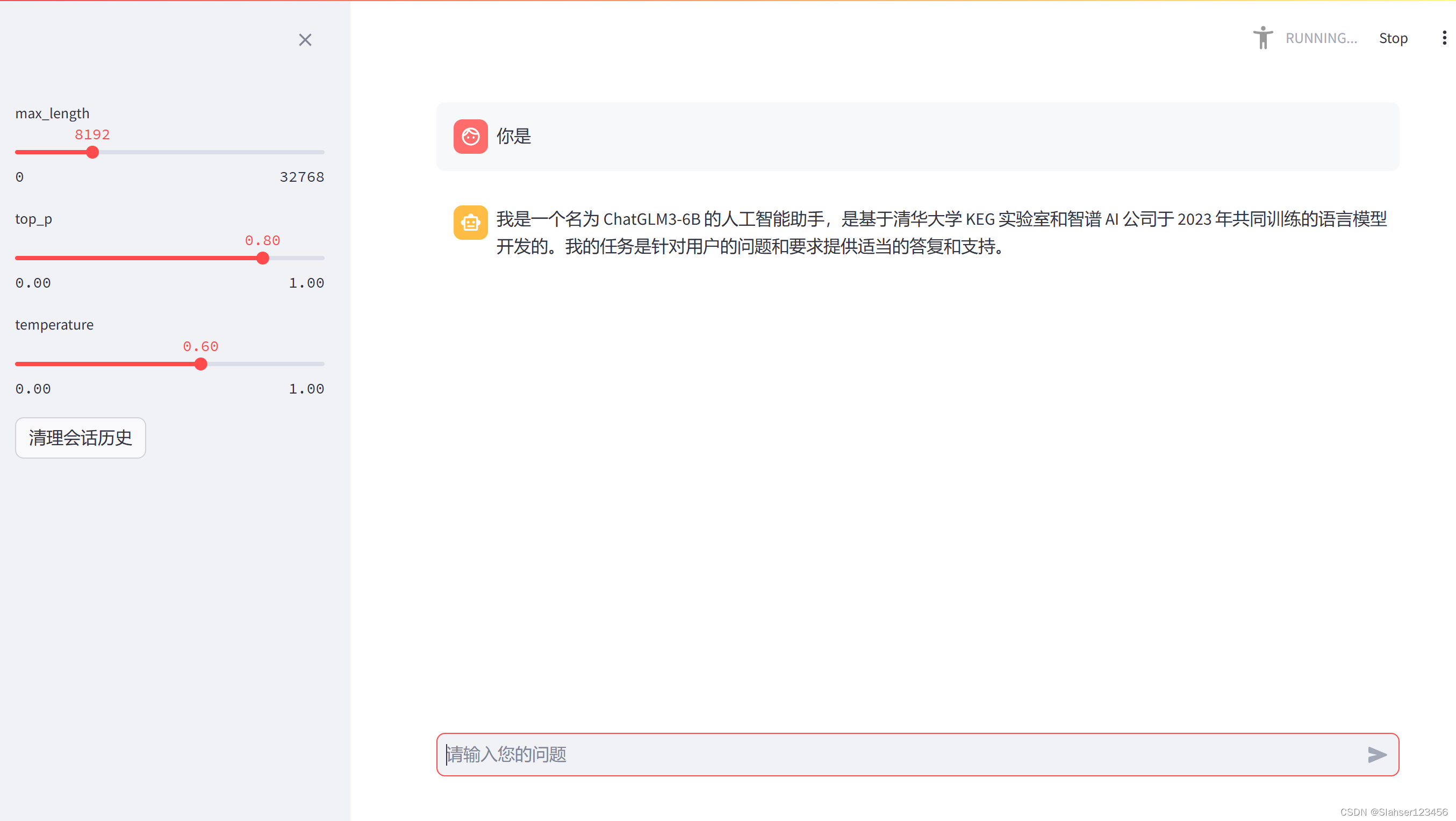The height and width of the screenshot is (821, 1456).
Task: Click the 0.80 top_p value
Action: [262, 240]
